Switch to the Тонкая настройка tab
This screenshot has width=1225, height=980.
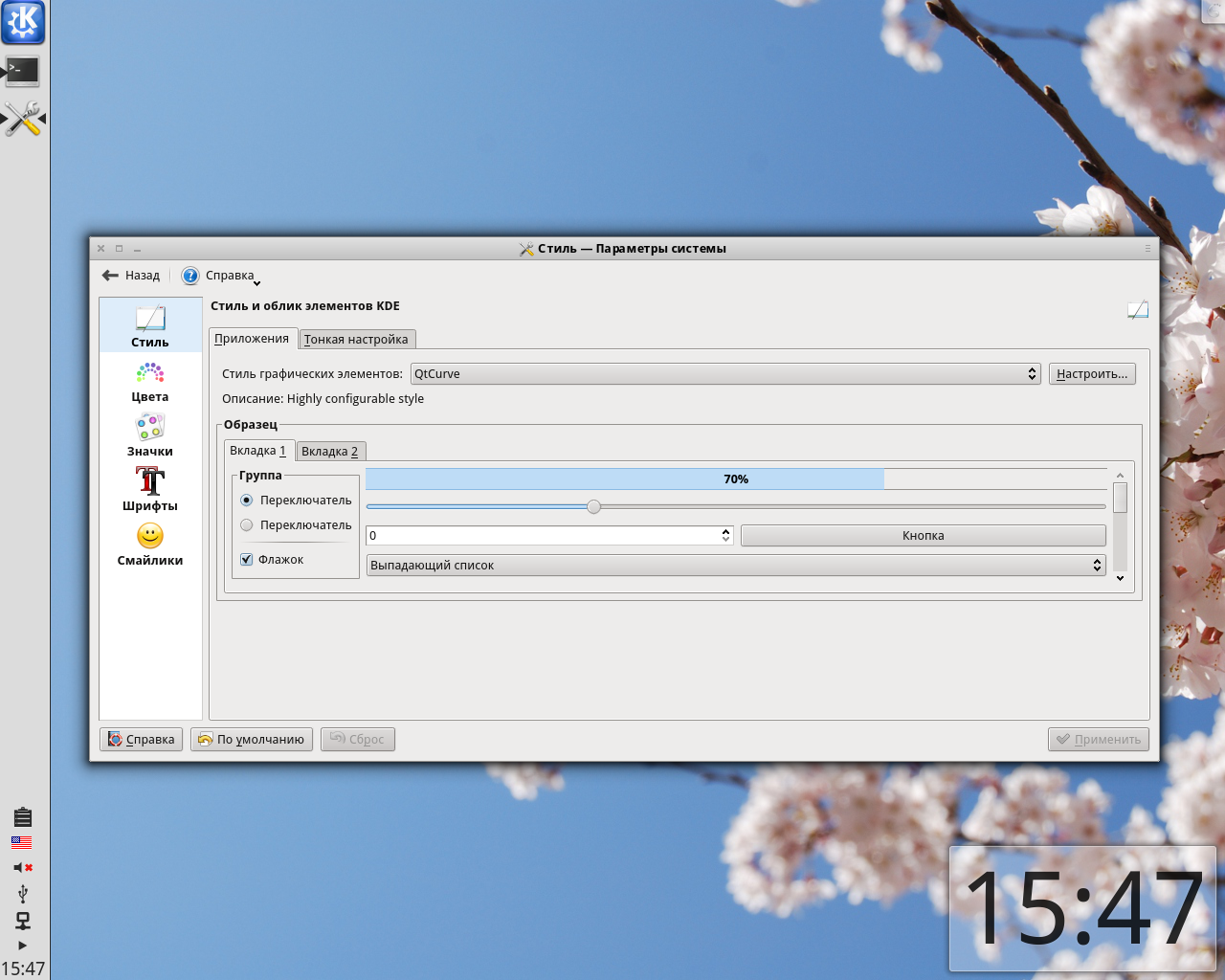point(356,340)
